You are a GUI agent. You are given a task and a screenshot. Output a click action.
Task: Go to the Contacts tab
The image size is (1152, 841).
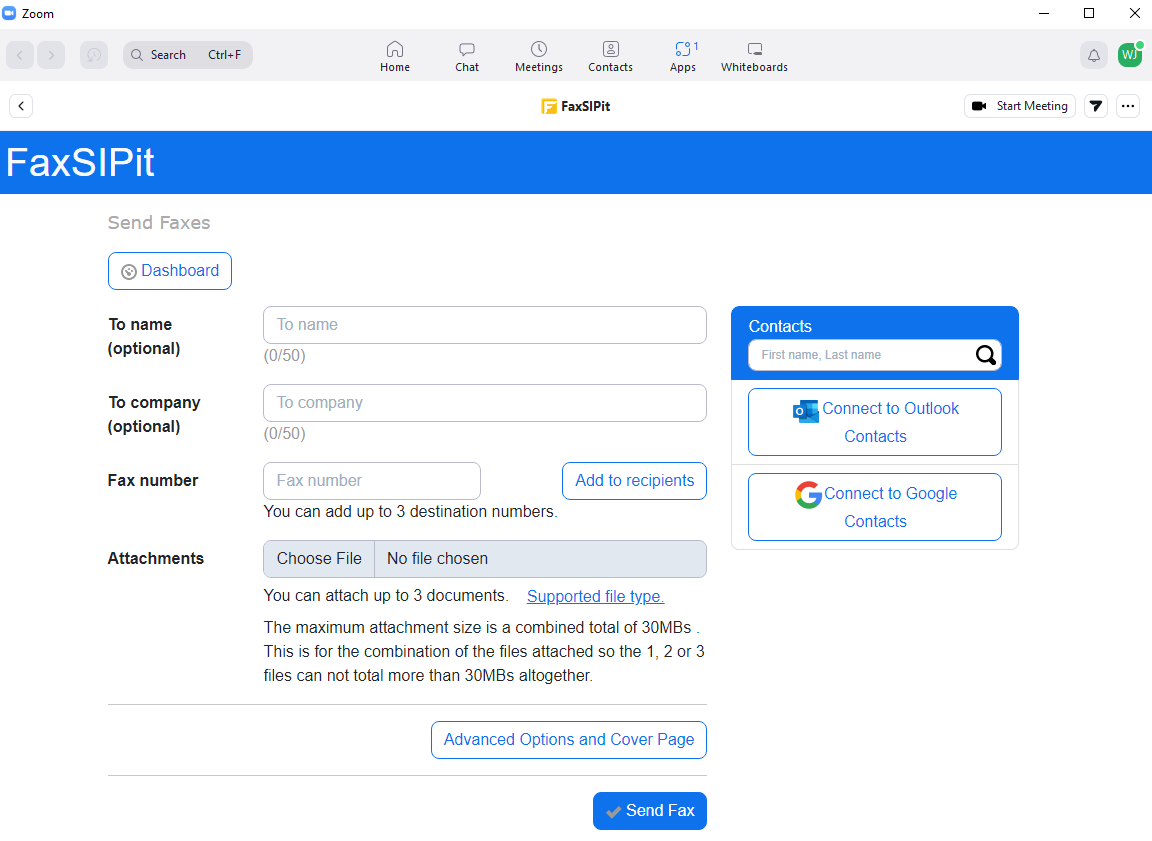coord(610,56)
